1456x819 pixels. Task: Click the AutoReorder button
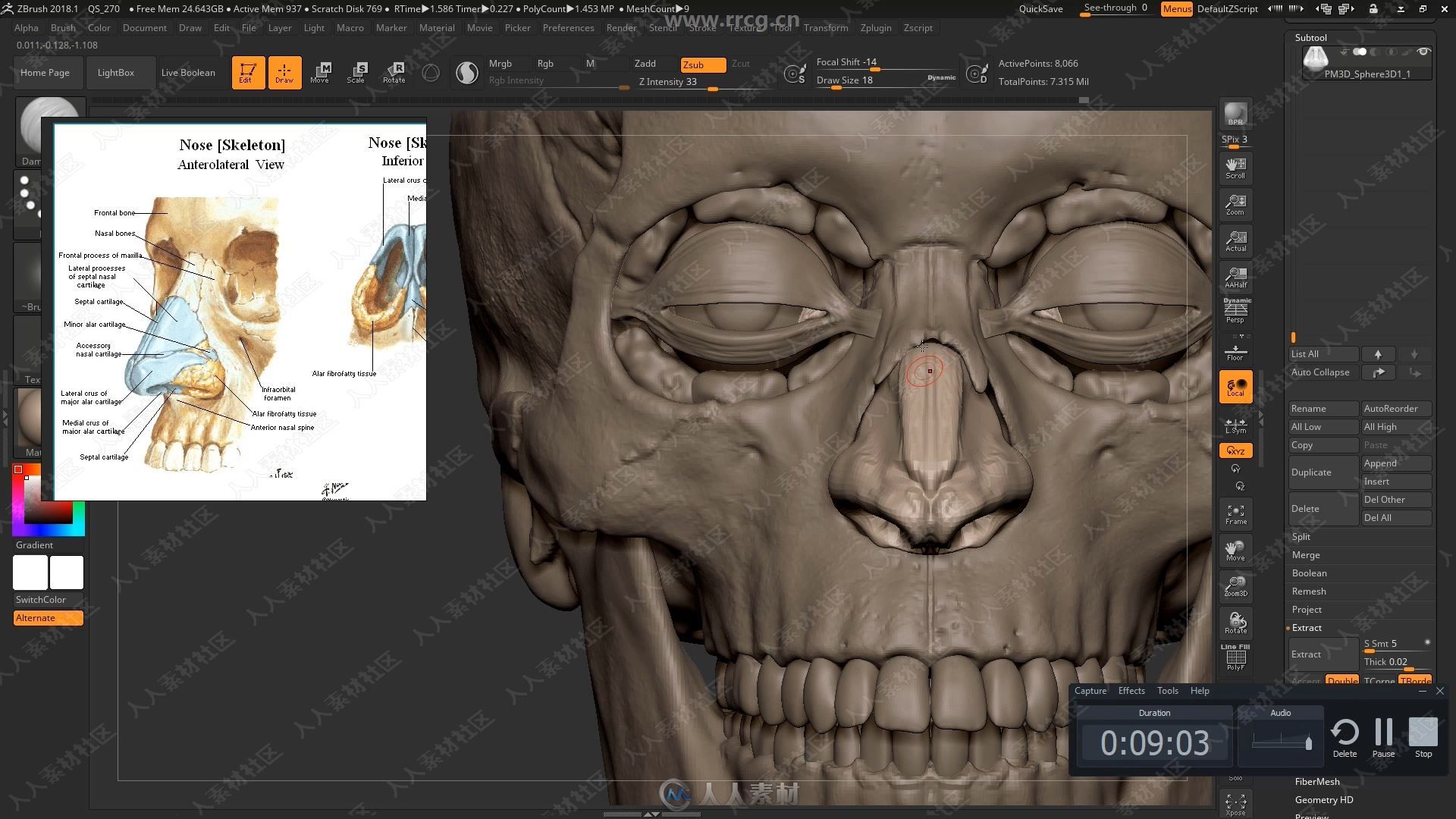tap(1396, 409)
